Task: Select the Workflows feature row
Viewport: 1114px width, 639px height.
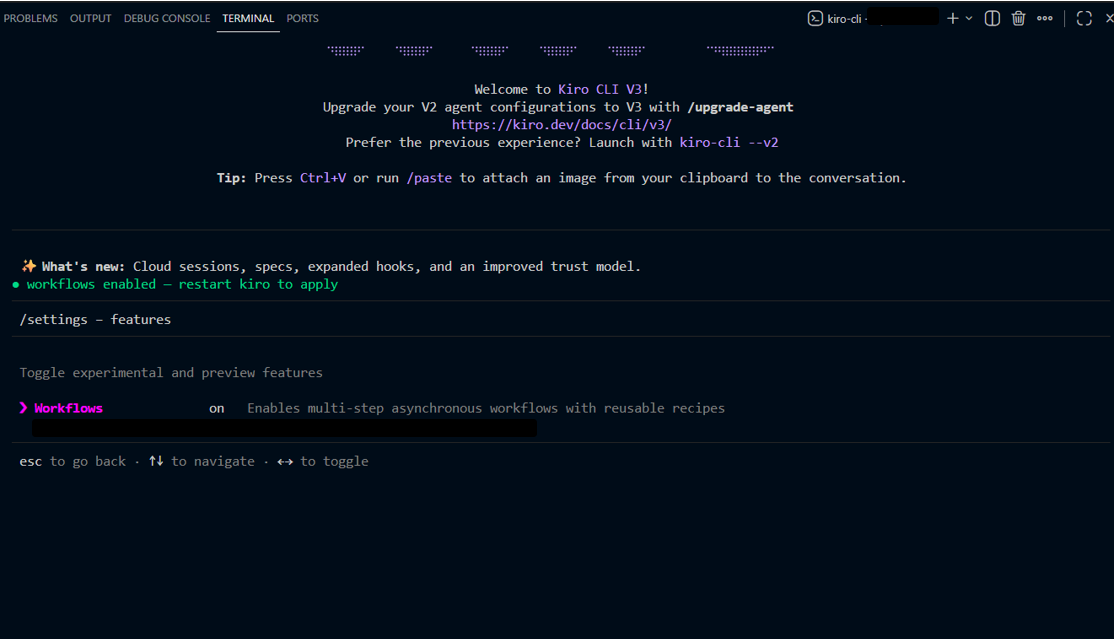Action: [372, 408]
